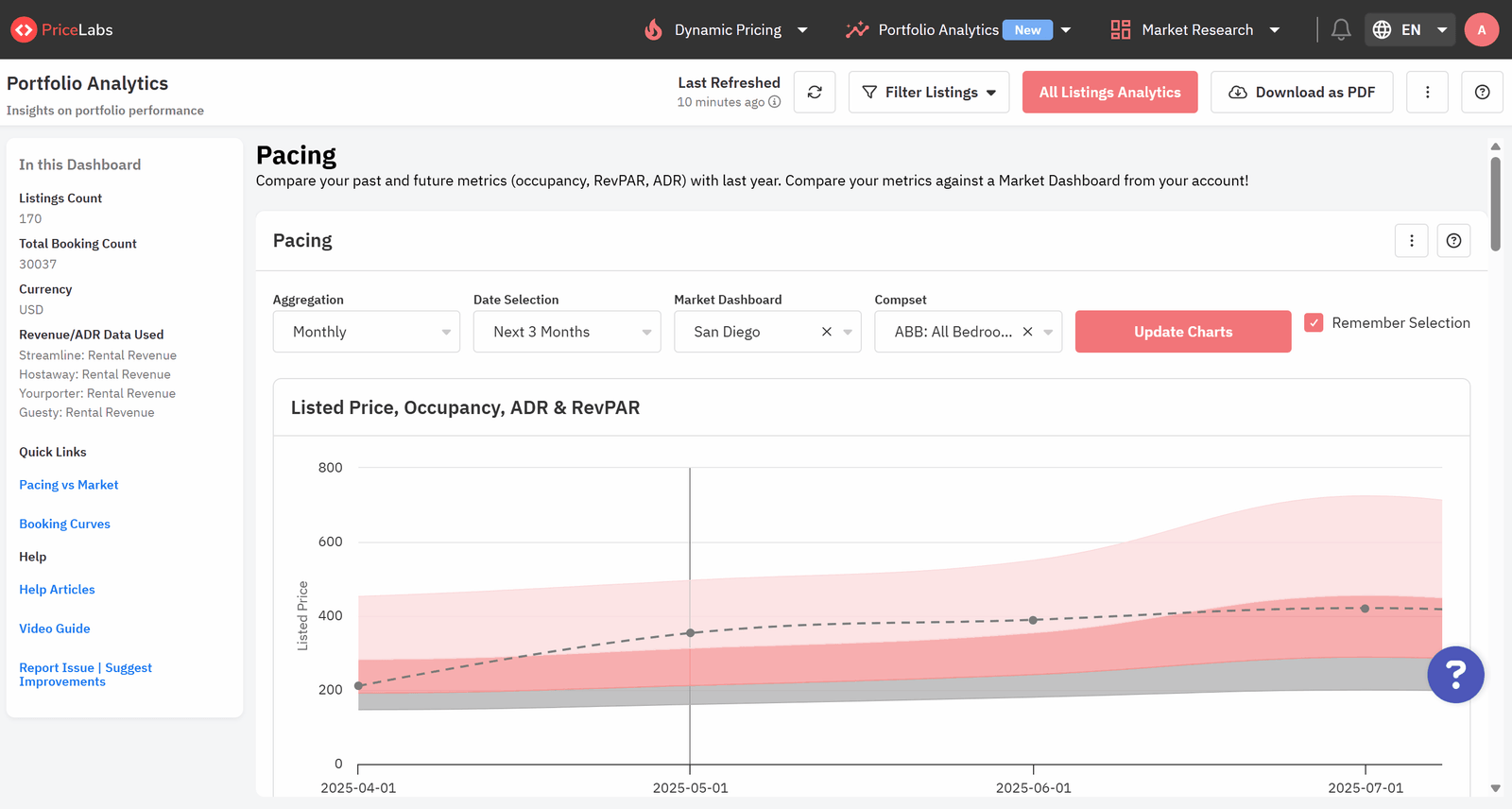Open the Market Research menu
The image size is (1512, 809).
click(x=1195, y=29)
